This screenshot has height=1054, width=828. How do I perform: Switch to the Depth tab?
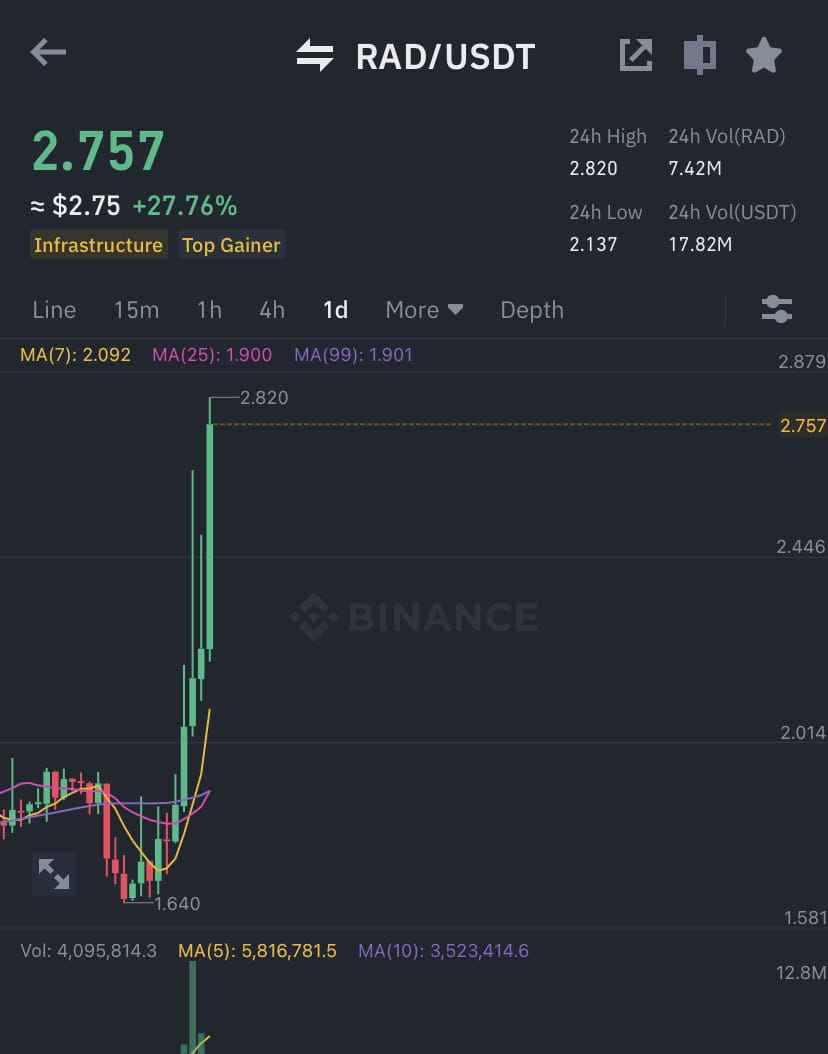pos(531,310)
